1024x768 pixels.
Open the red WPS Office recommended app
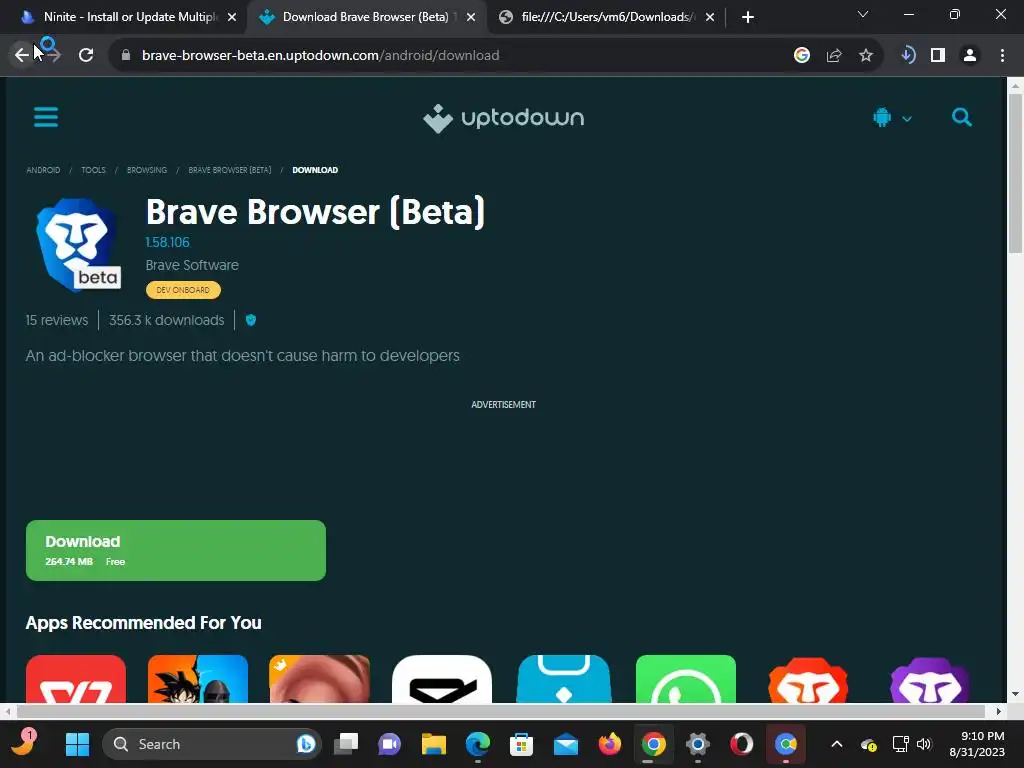pos(76,679)
